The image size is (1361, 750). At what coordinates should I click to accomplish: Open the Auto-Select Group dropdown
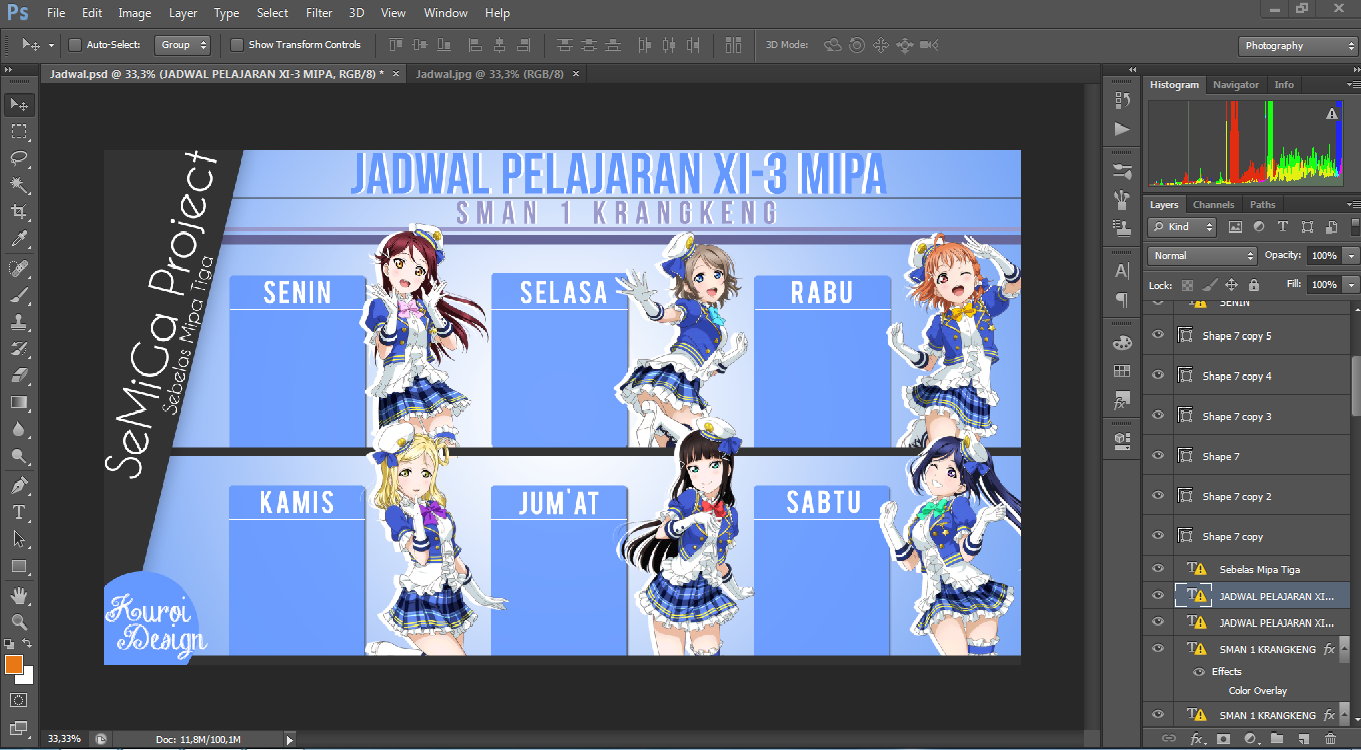click(182, 45)
